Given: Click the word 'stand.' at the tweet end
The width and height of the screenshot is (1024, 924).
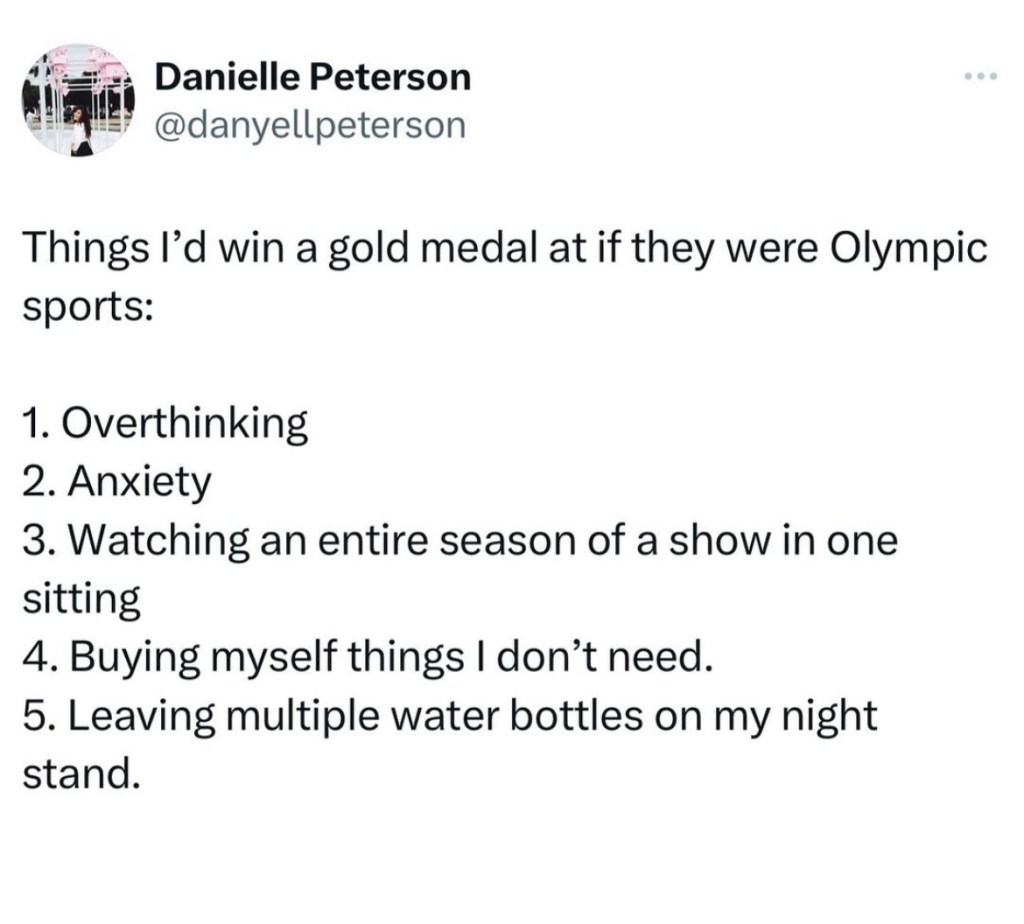Looking at the screenshot, I should [x=77, y=774].
